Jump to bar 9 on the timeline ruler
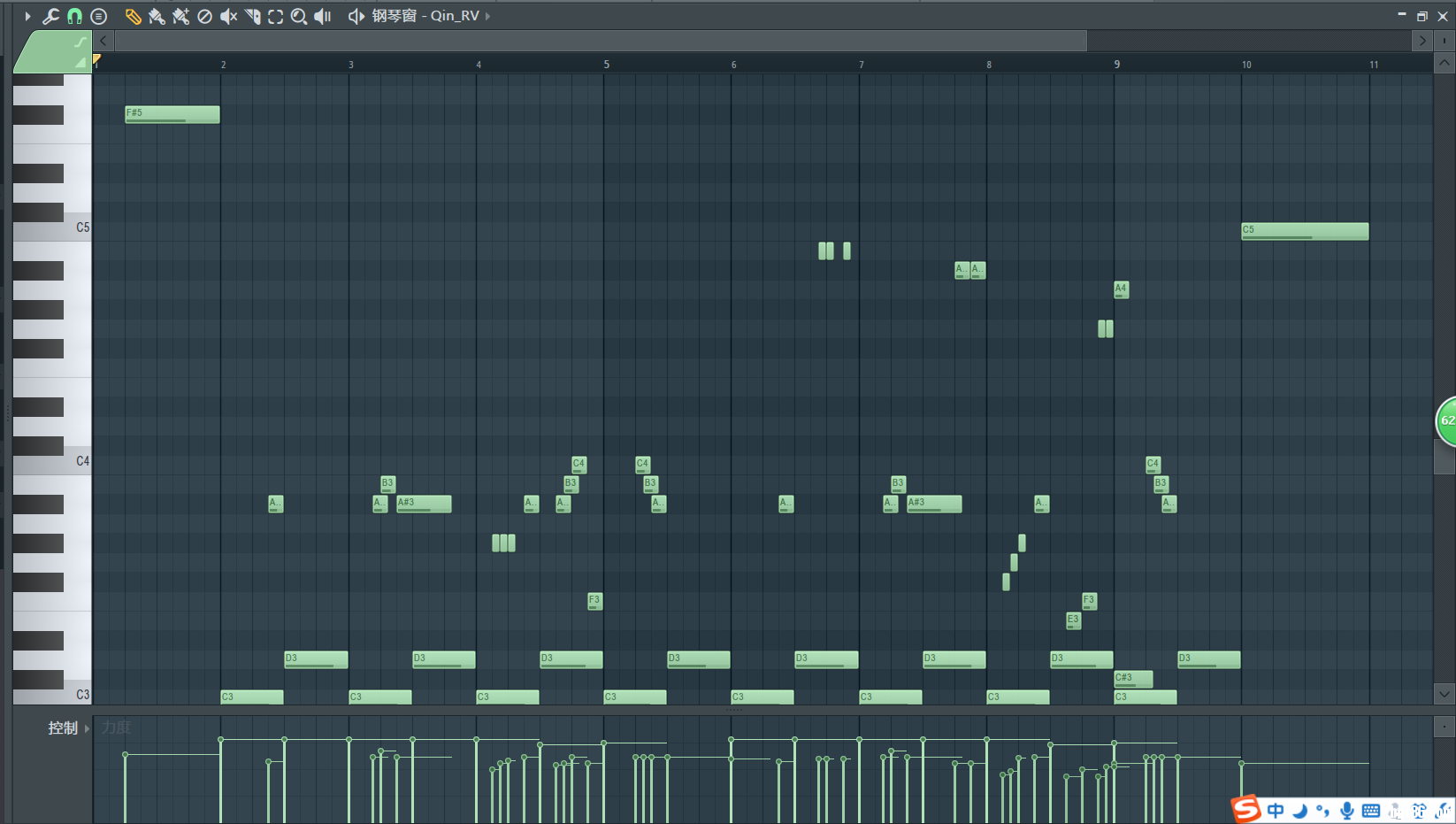Image resolution: width=1456 pixels, height=824 pixels. click(x=1116, y=64)
